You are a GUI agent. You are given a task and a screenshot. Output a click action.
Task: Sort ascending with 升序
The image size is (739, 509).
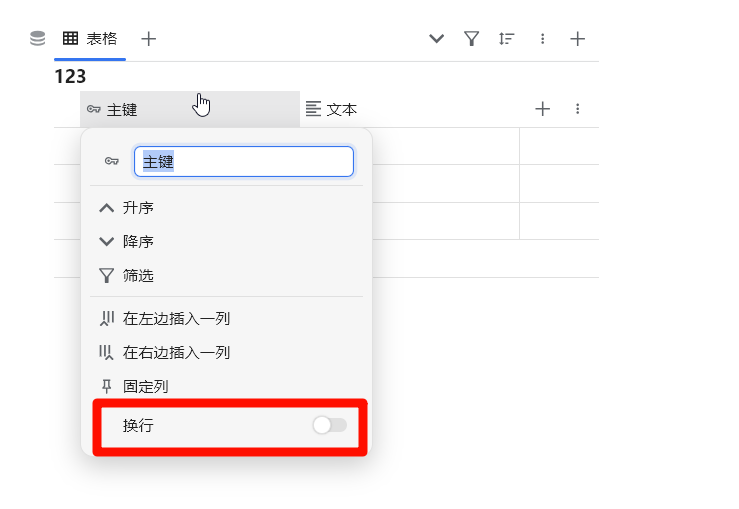[226, 208]
